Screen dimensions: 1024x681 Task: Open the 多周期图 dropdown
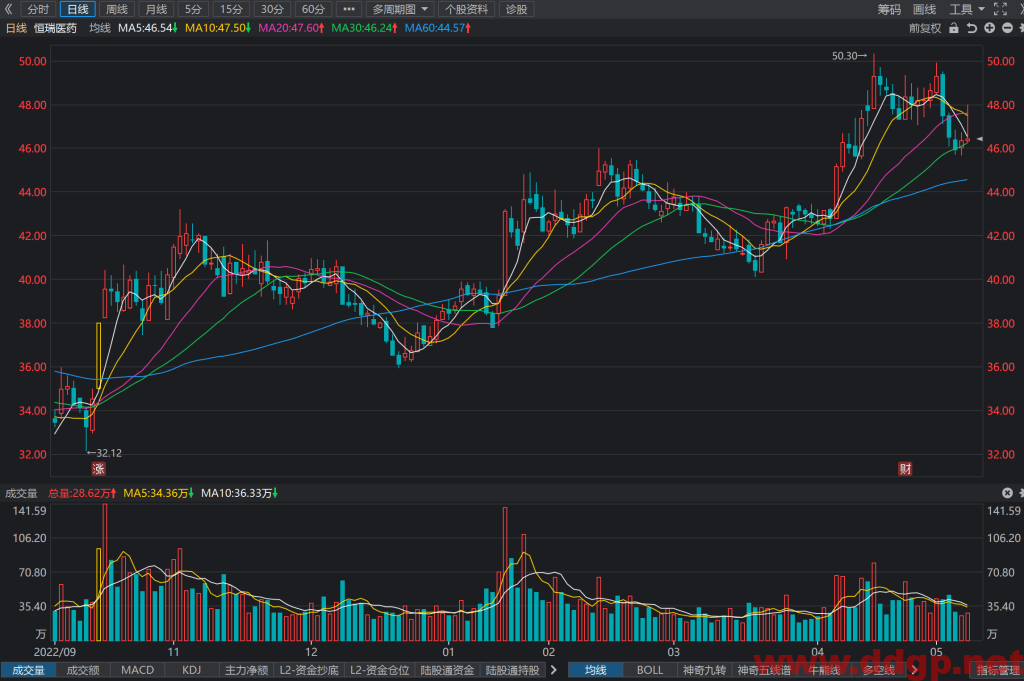point(400,9)
